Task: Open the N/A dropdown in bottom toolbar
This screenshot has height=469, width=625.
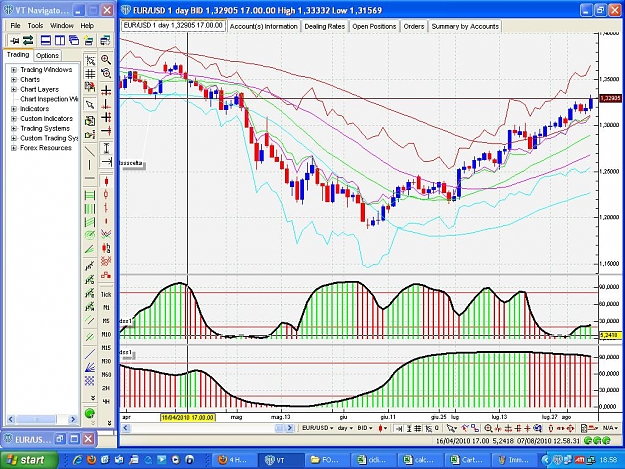Action: (610, 428)
